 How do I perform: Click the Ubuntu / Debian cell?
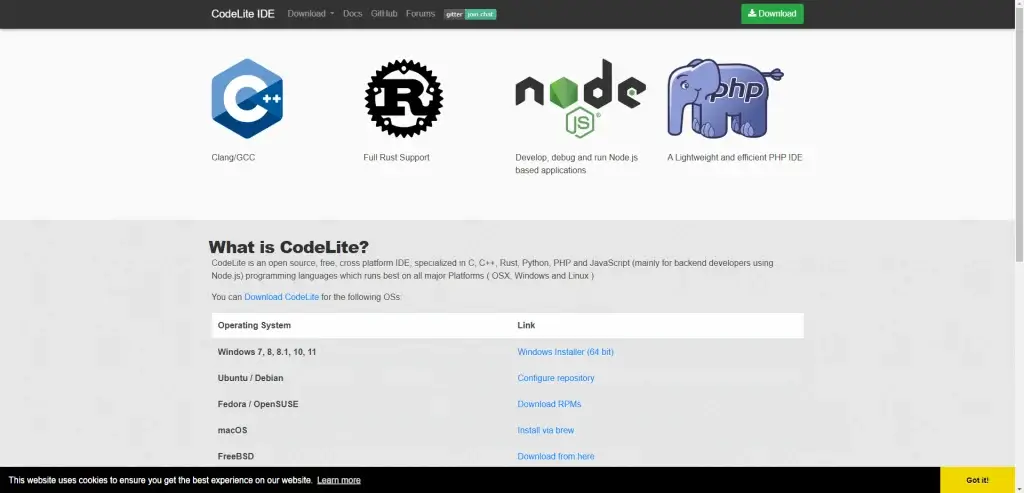[251, 378]
